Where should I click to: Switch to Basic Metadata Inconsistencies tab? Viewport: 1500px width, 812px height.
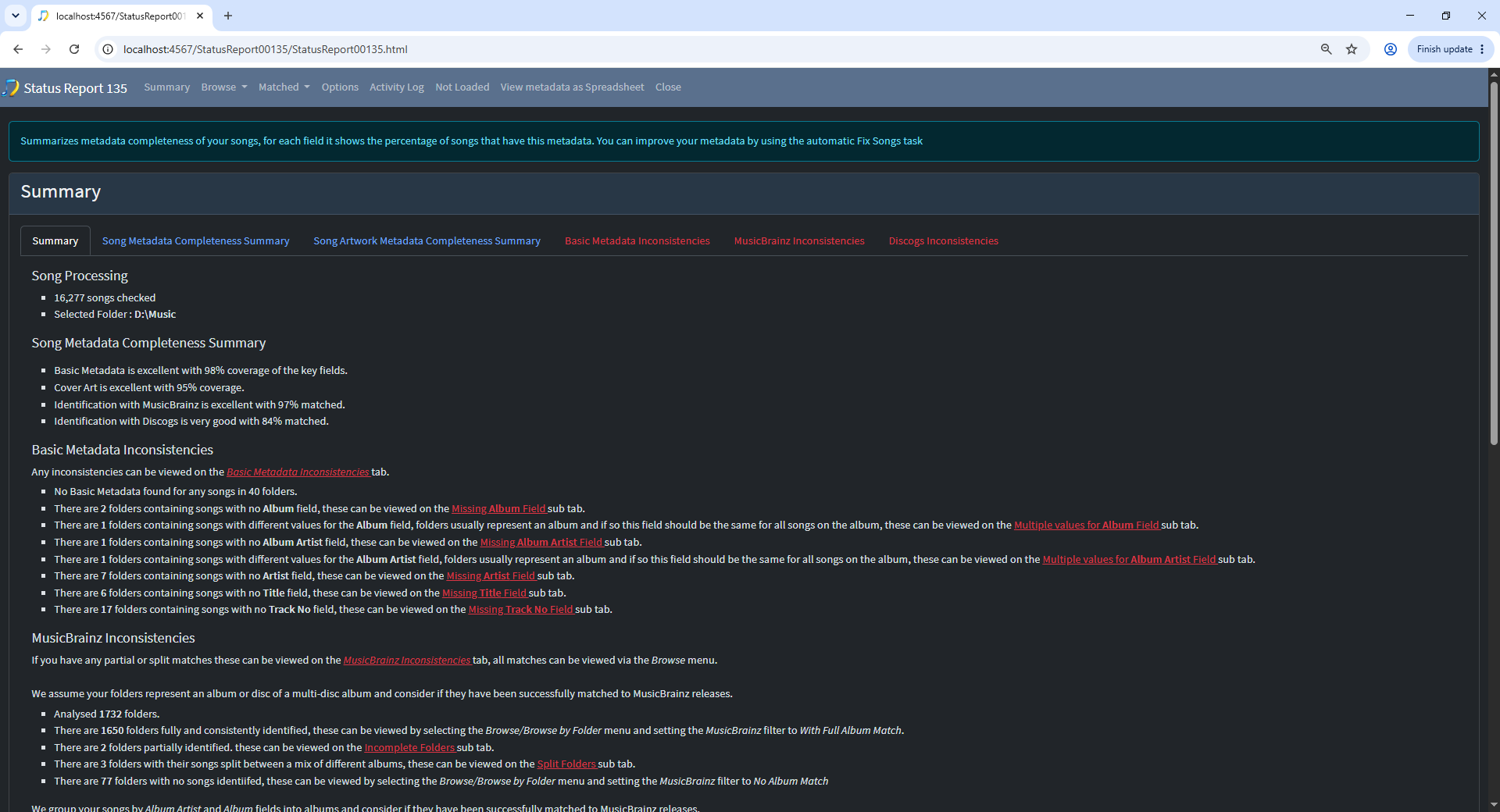pyautogui.click(x=637, y=241)
